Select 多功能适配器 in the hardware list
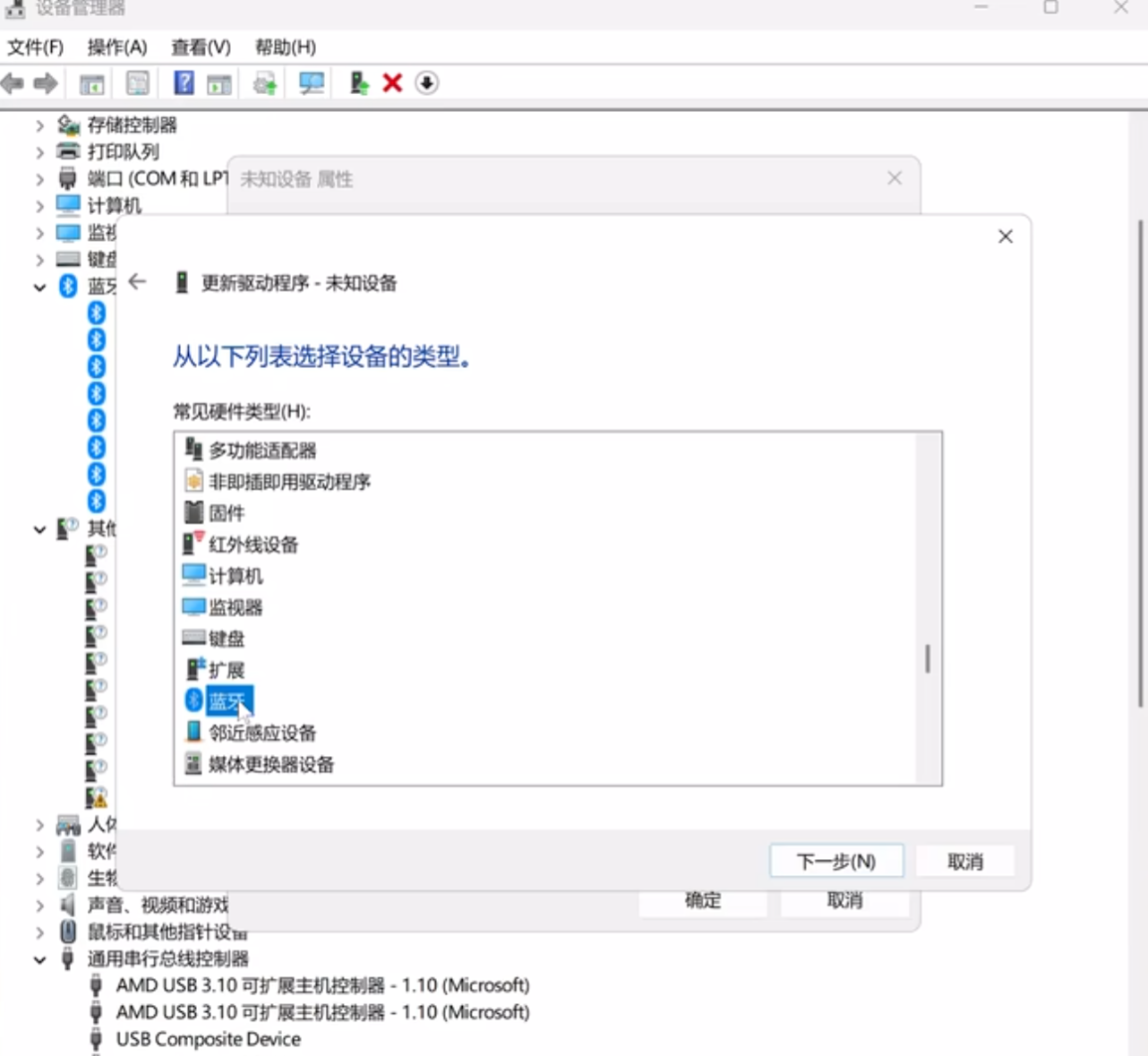 click(x=262, y=450)
